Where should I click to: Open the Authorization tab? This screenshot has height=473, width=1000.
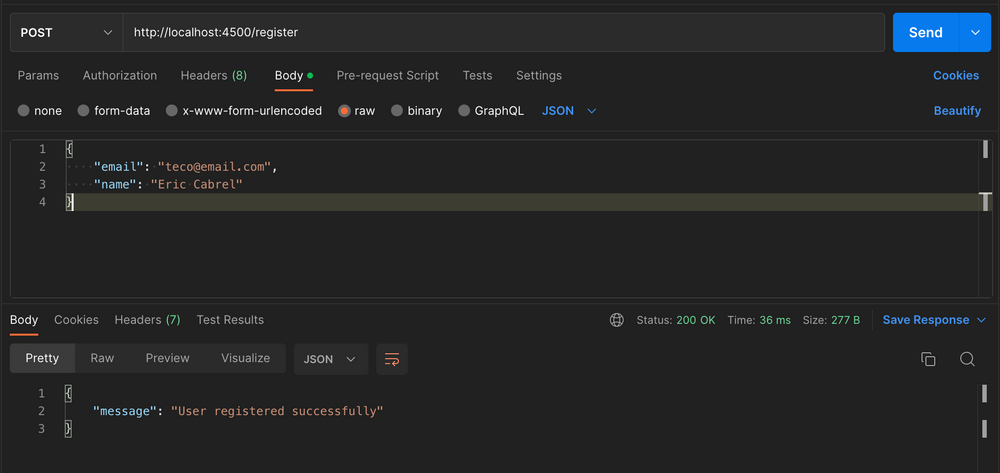coord(120,75)
